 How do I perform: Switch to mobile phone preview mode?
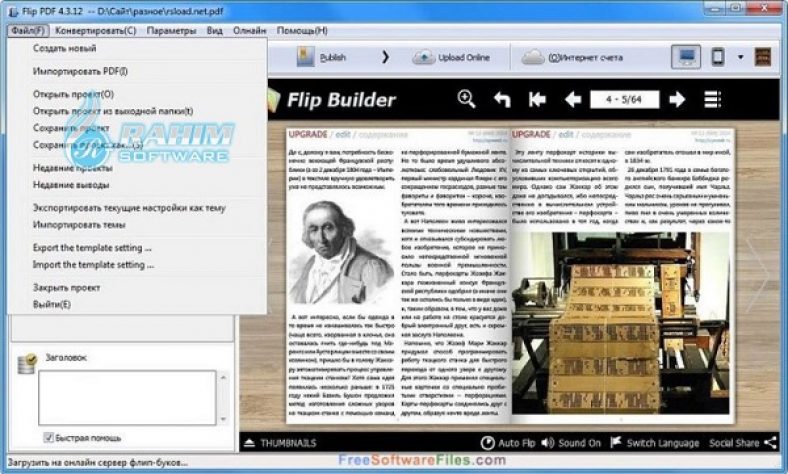(718, 57)
